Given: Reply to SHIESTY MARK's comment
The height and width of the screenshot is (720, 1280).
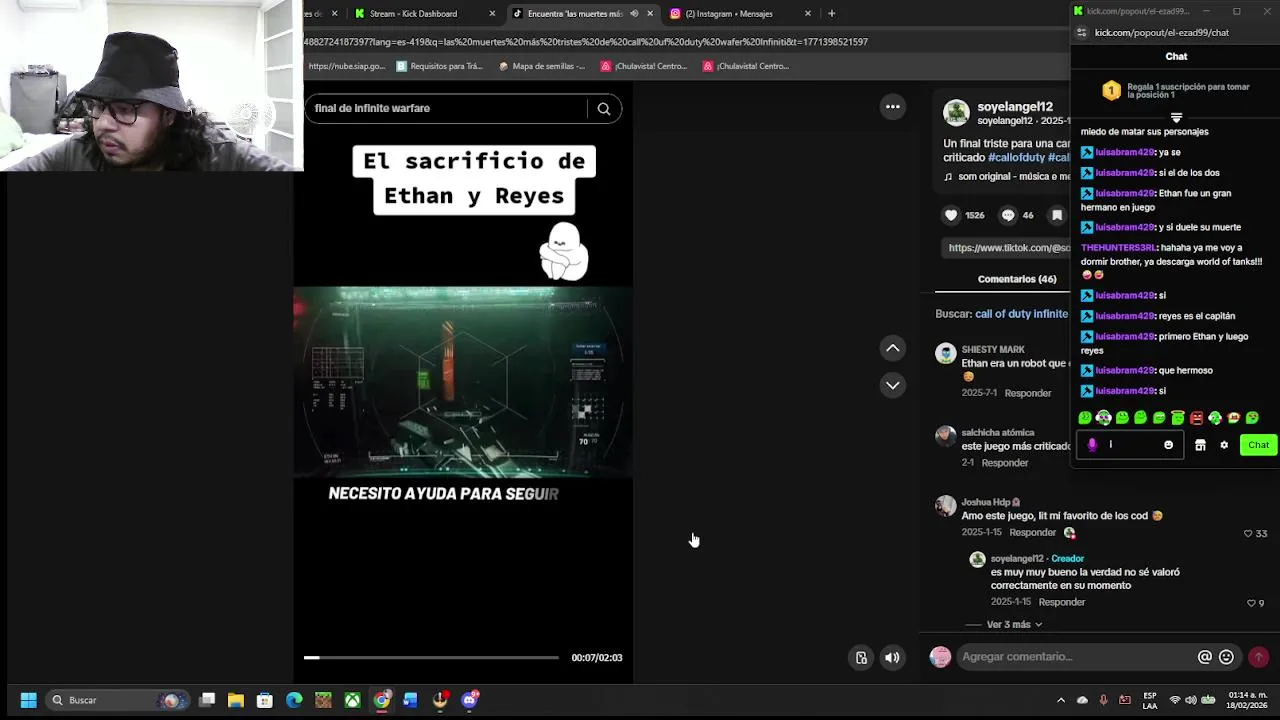Looking at the screenshot, I should point(1028,394).
